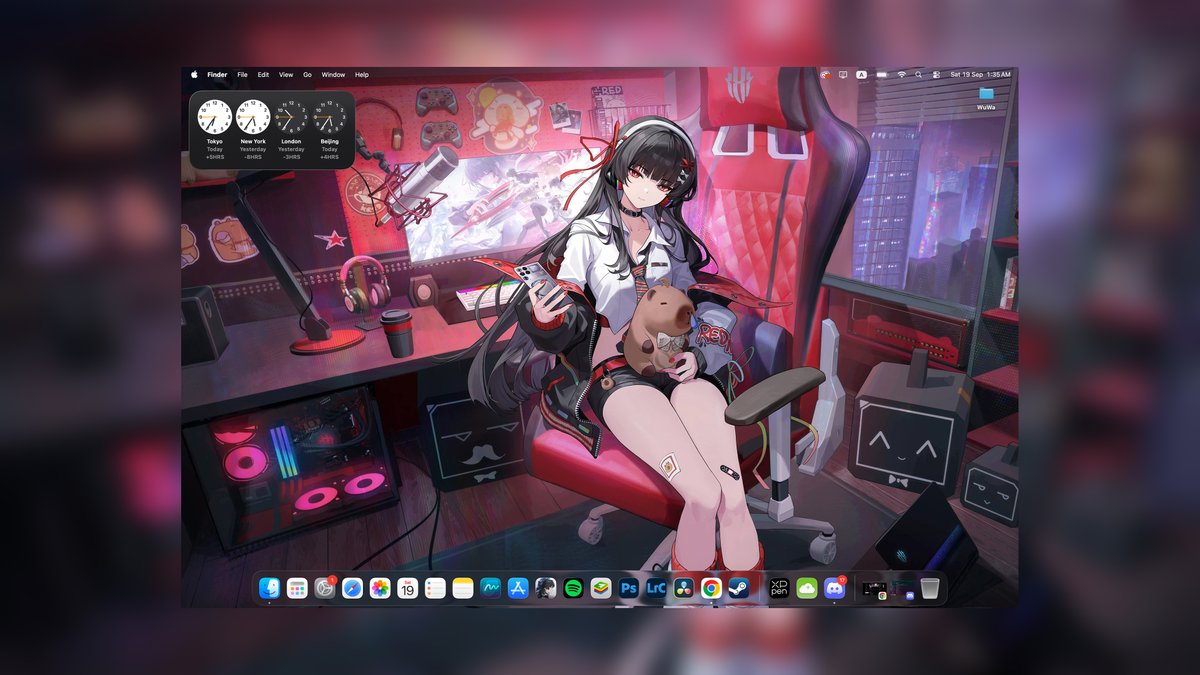
Task: Open the Edit menu
Action: [x=263, y=74]
